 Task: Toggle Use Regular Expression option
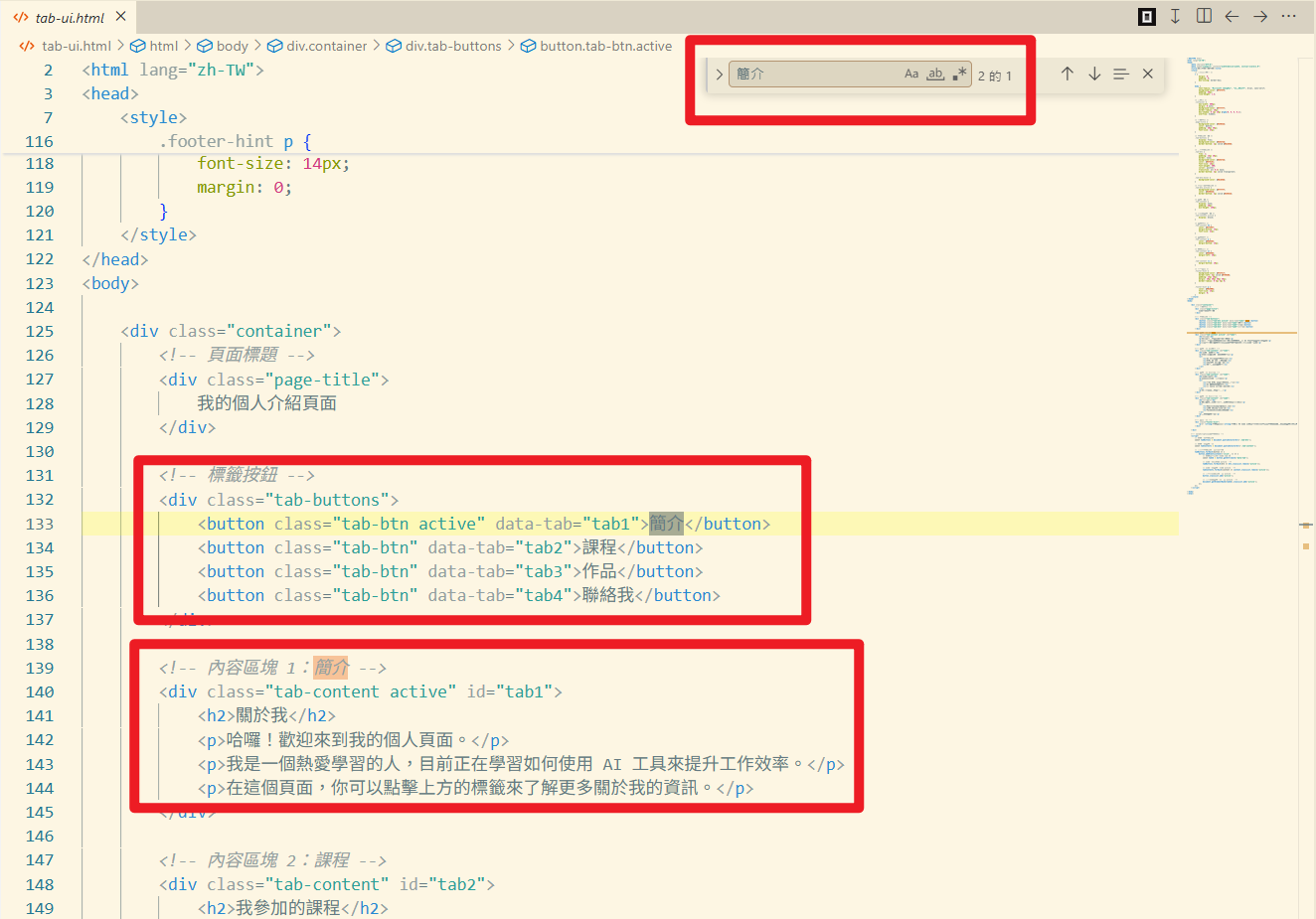958,73
